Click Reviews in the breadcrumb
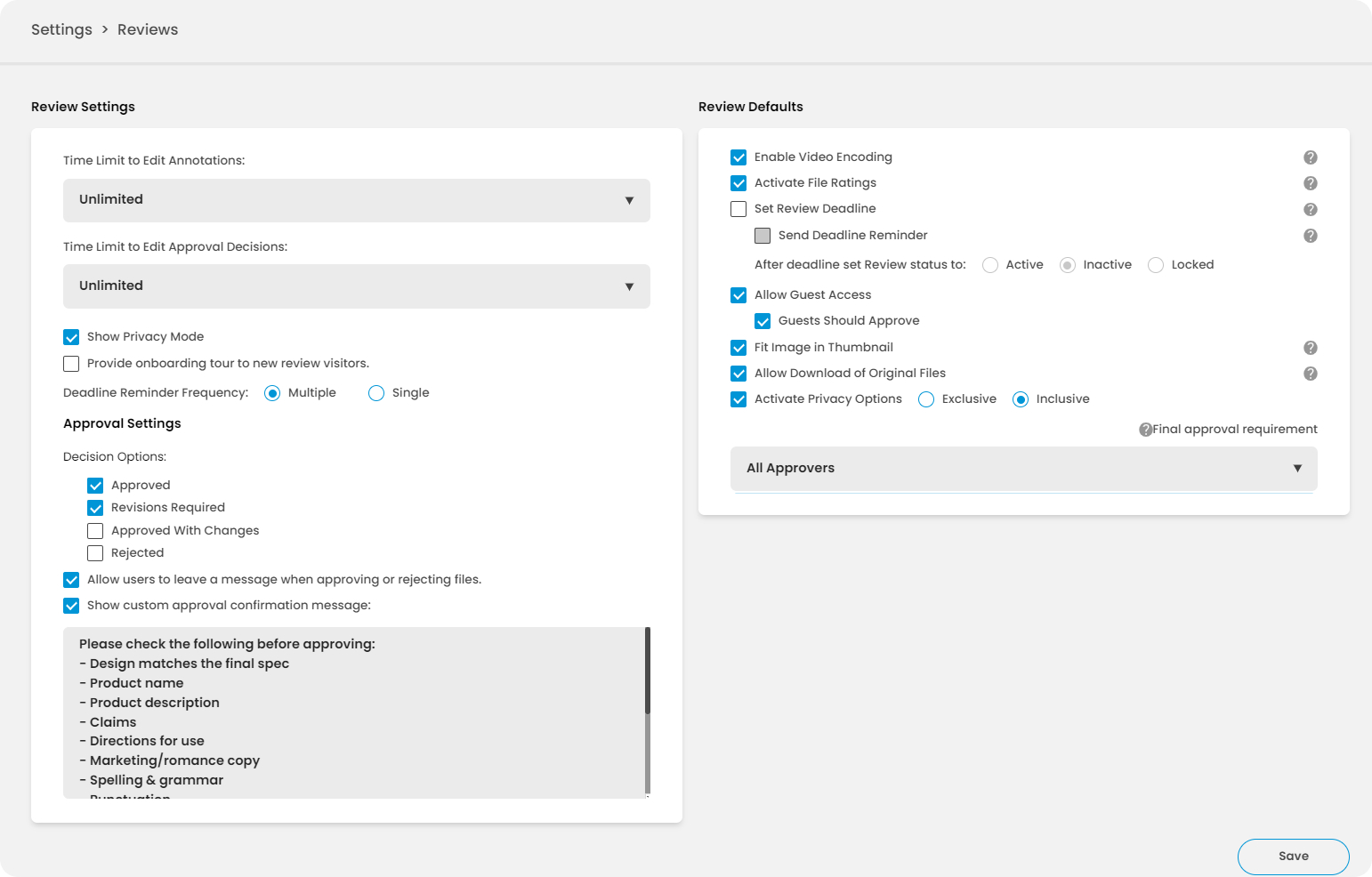This screenshot has height=877, width=1372. 148,29
